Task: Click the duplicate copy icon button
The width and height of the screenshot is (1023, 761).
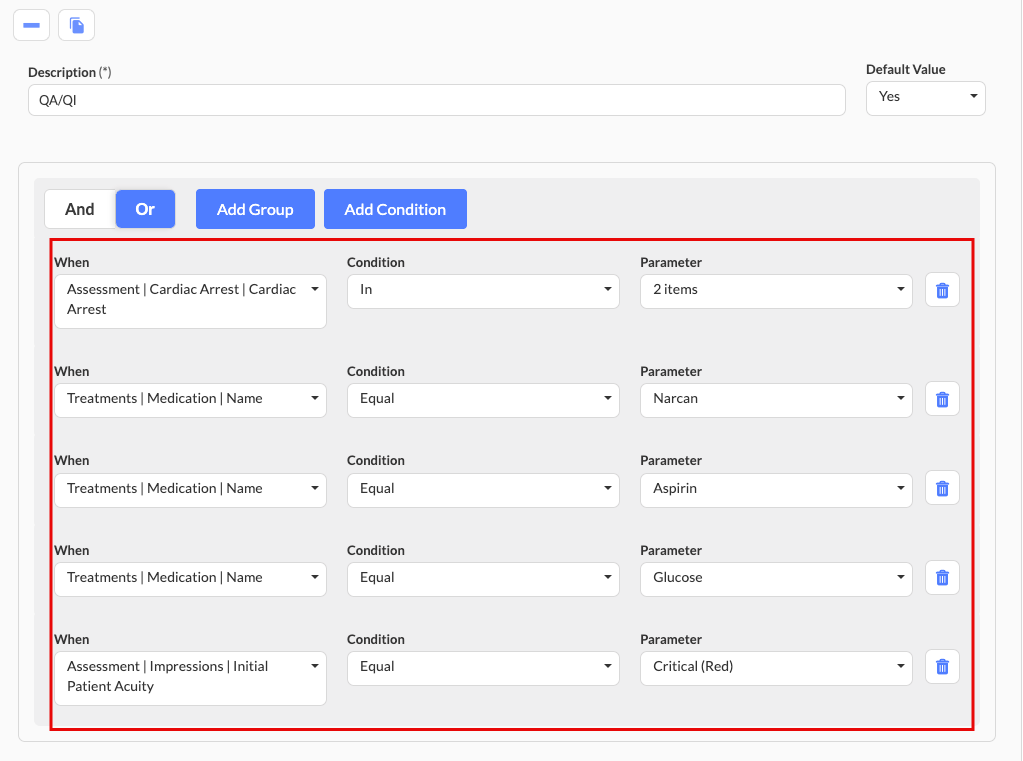Action: click(76, 25)
